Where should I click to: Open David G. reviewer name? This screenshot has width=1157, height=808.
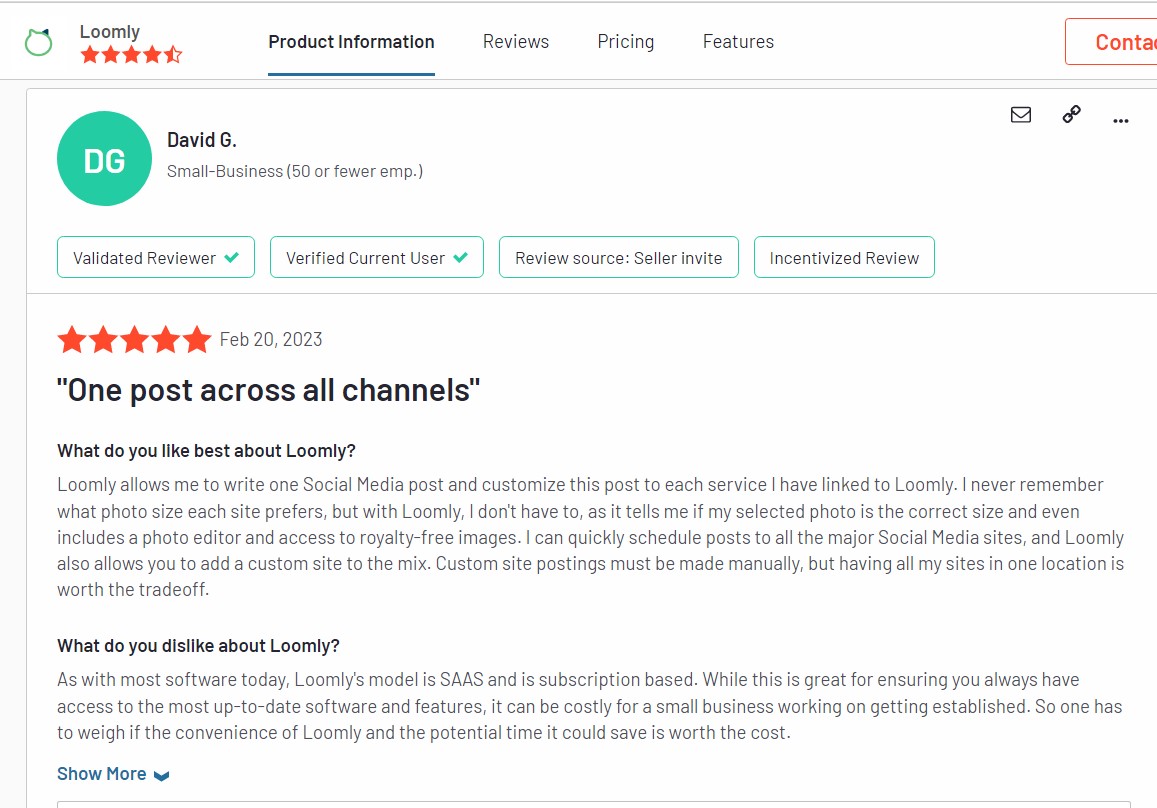pos(201,139)
